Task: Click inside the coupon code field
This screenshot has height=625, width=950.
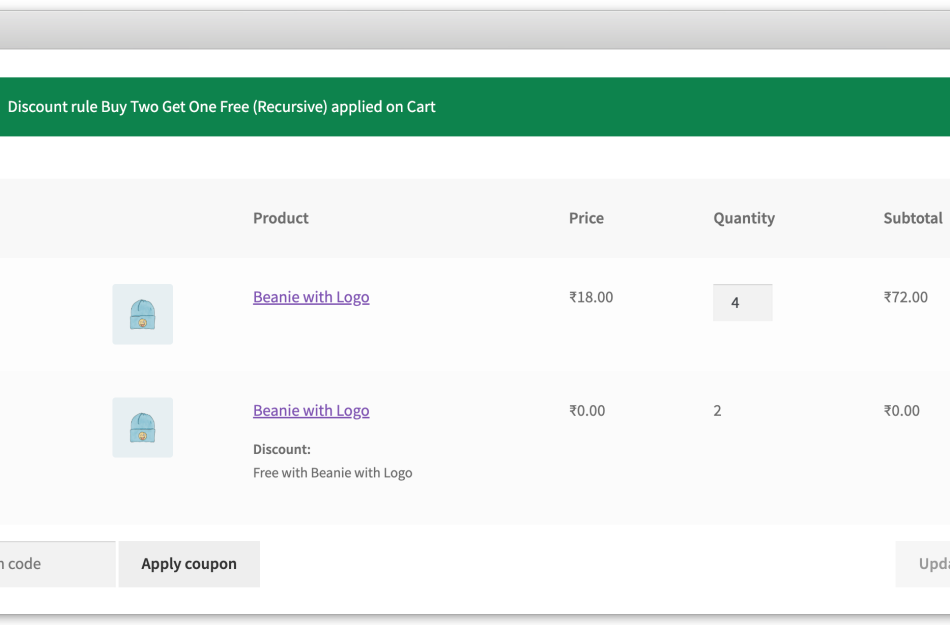Action: point(50,563)
